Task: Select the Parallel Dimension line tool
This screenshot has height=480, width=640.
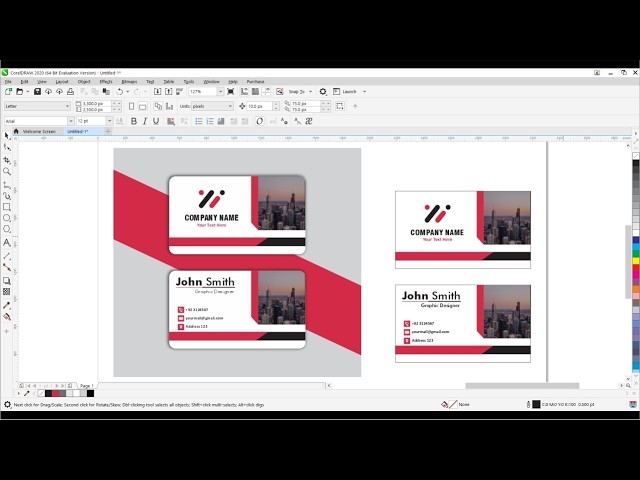Action: coord(7,256)
